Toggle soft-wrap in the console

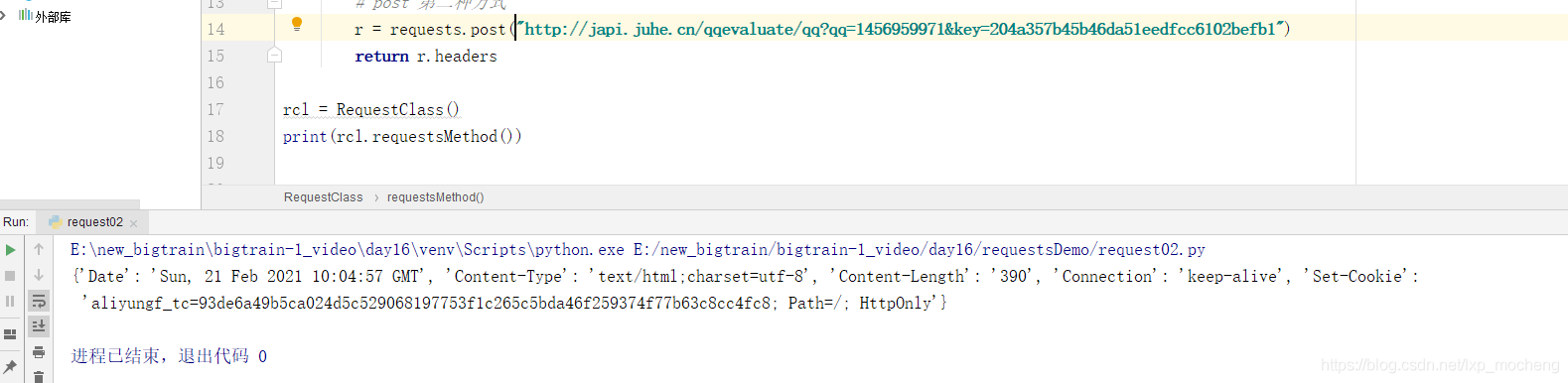pos(39,301)
